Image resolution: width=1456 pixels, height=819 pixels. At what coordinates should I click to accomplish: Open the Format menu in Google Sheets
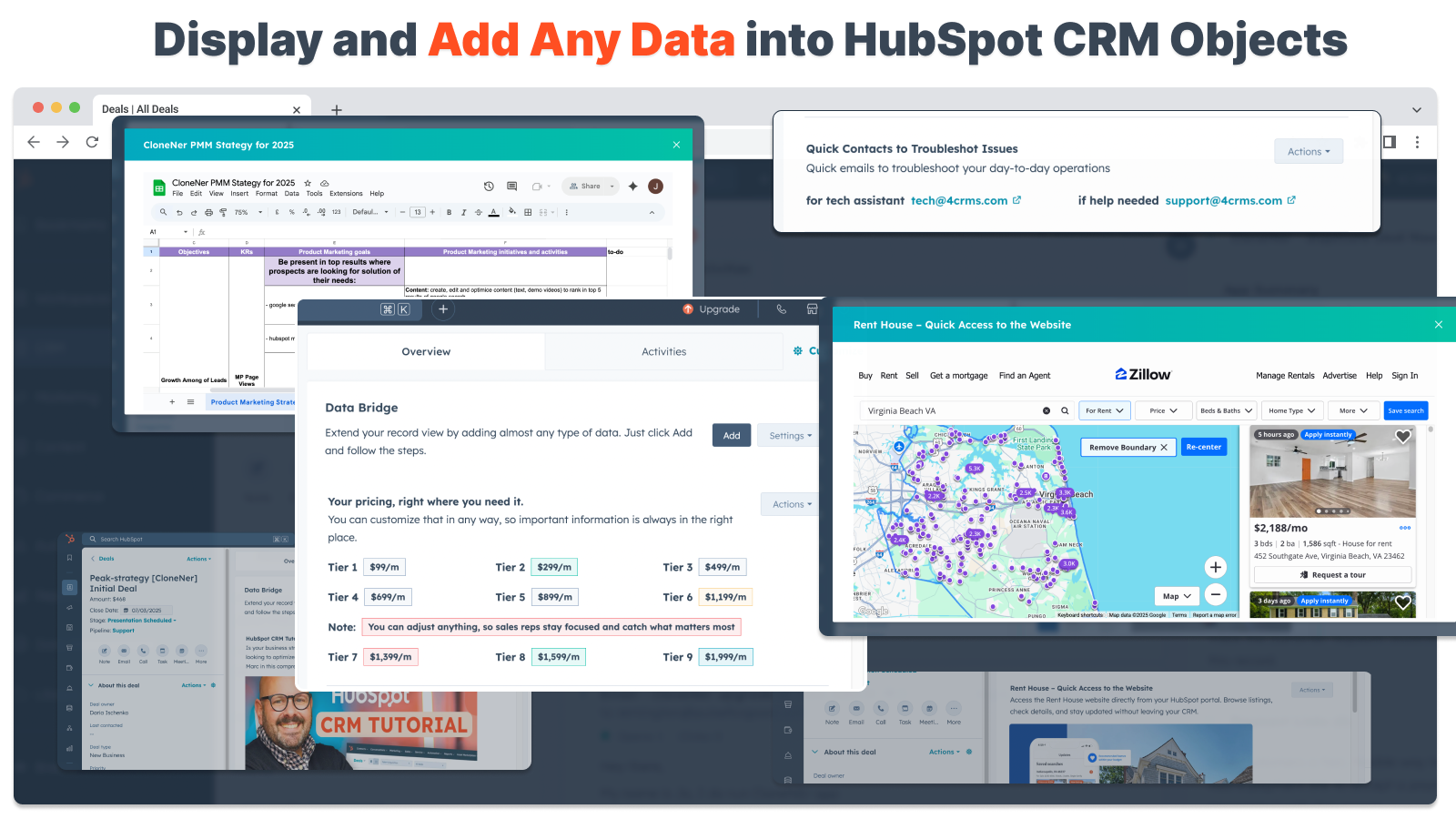[x=266, y=194]
